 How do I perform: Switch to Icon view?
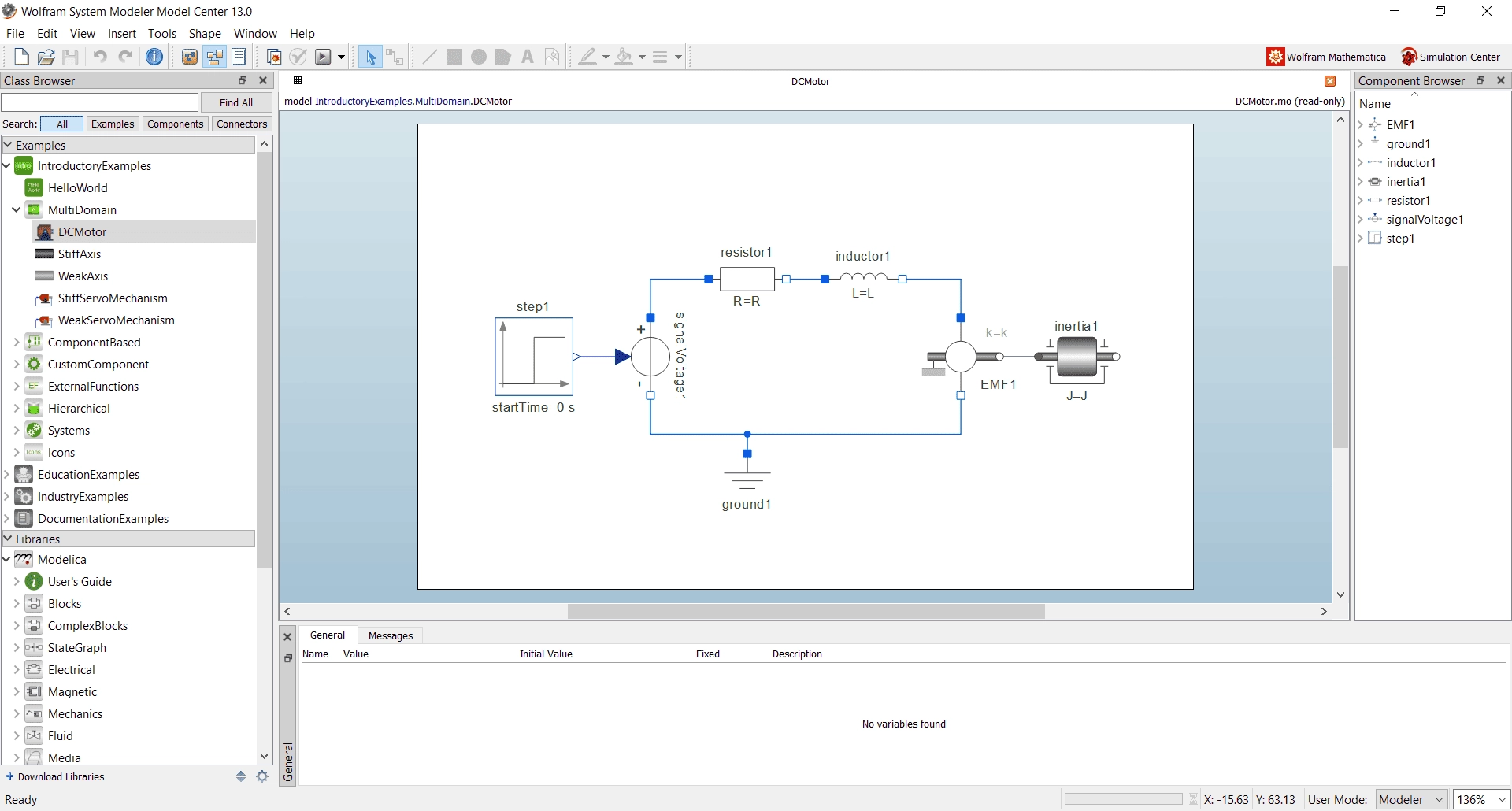click(190, 57)
